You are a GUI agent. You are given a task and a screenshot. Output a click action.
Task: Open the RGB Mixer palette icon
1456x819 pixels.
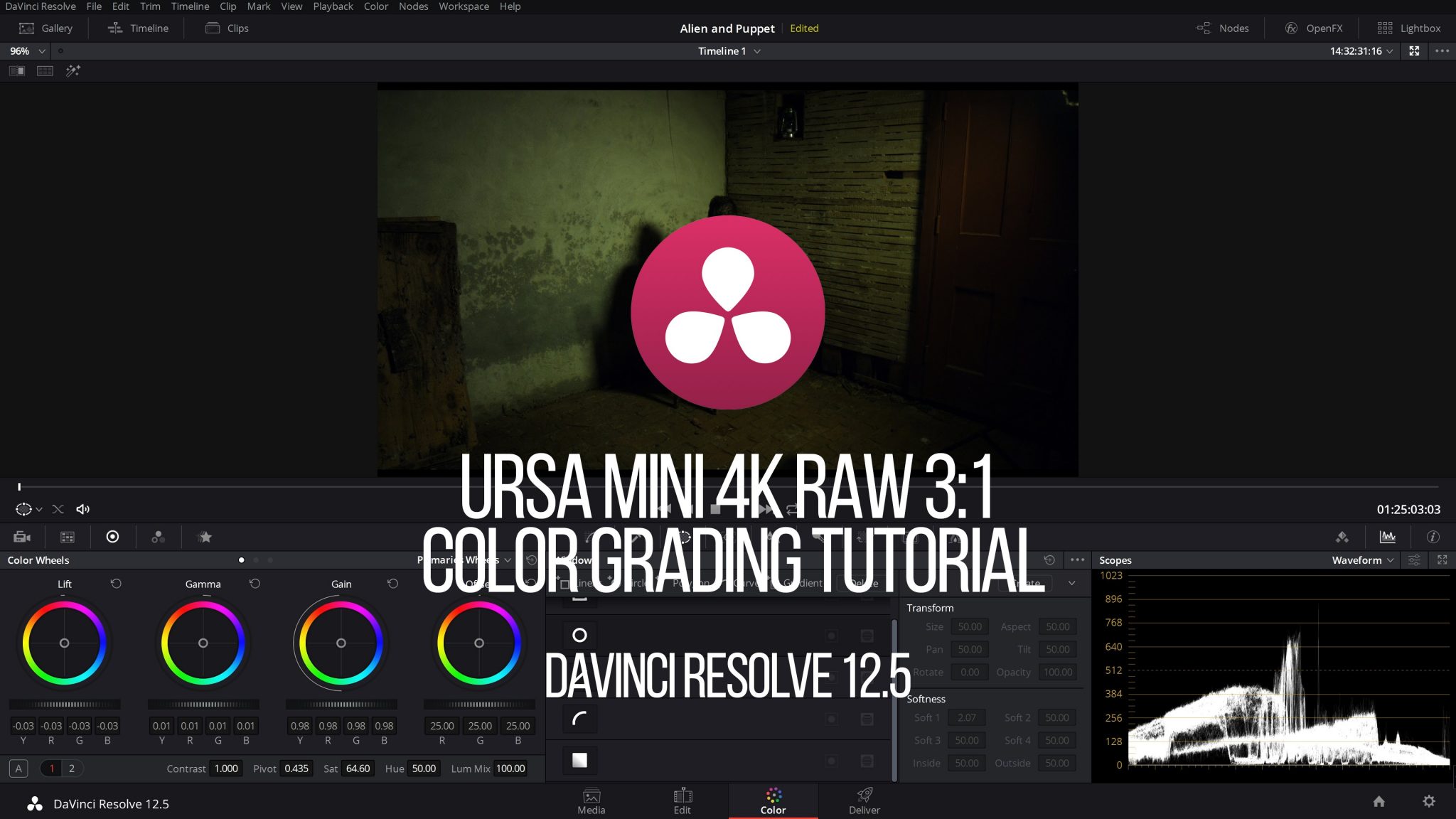[158, 537]
